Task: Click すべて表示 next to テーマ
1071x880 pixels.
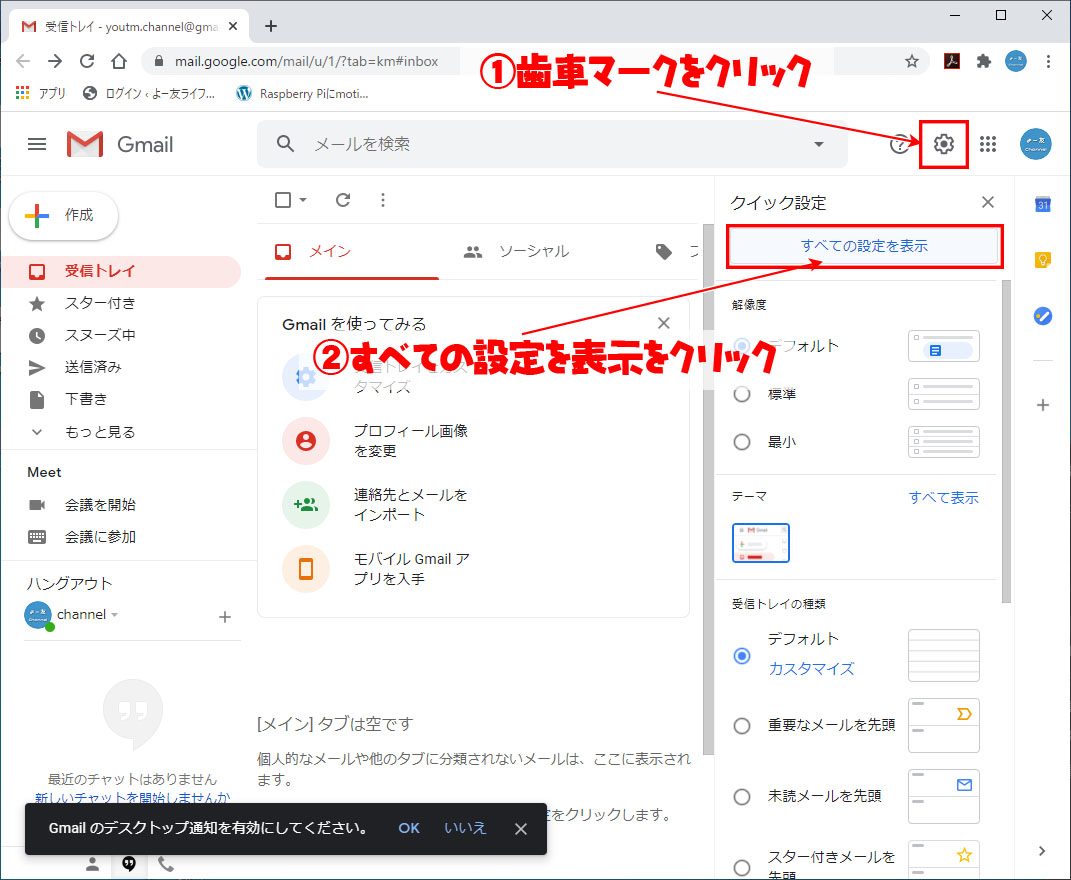Action: 943,496
